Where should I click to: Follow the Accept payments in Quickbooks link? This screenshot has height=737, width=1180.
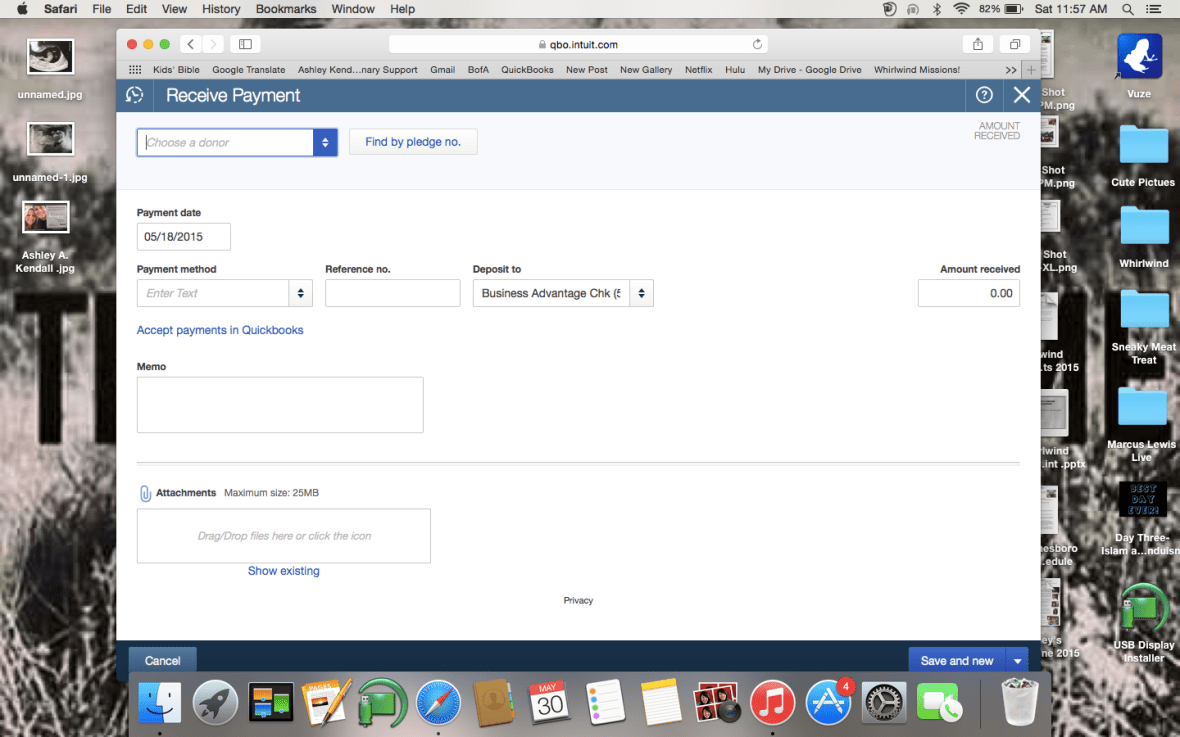220,330
